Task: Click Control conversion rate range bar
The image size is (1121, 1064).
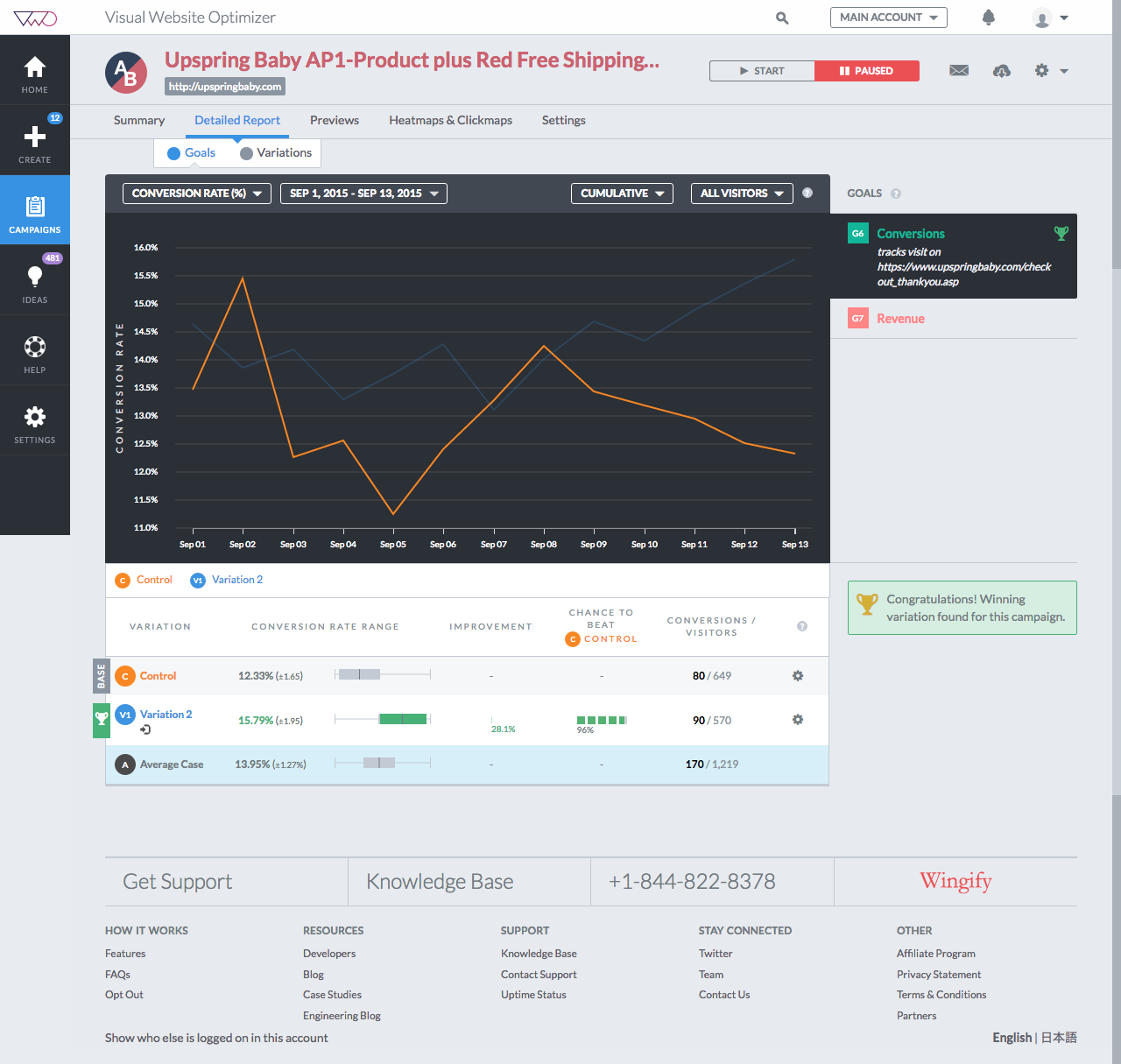Action: tap(383, 674)
